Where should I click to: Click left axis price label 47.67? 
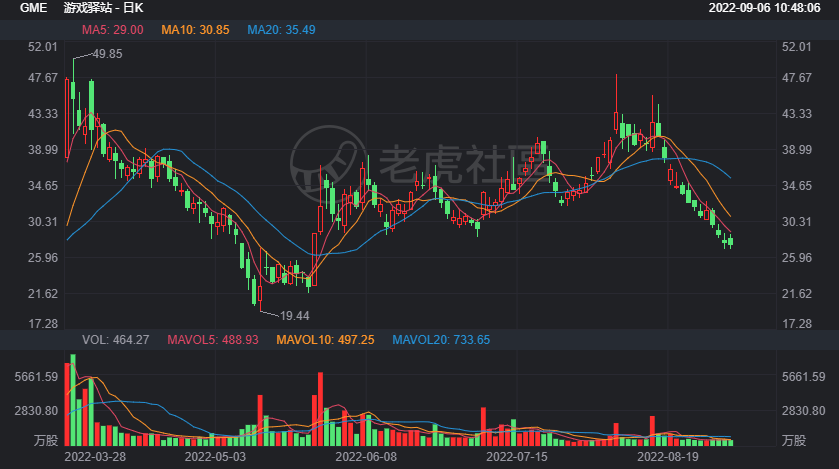click(43, 78)
